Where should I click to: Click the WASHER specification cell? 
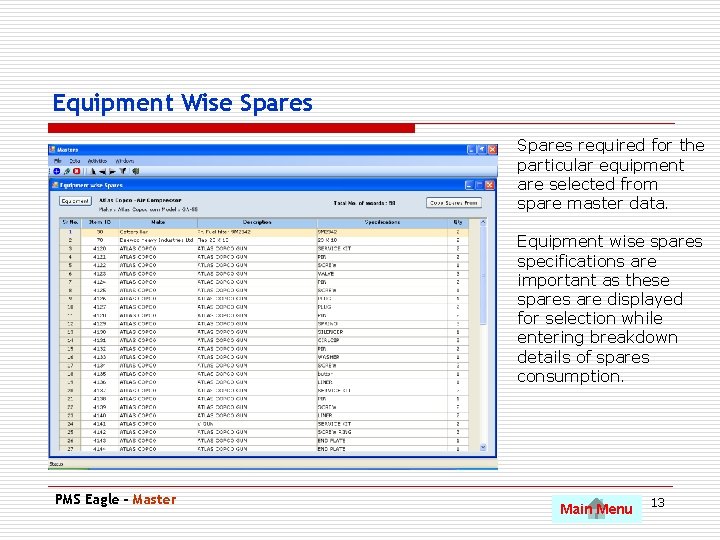point(382,357)
